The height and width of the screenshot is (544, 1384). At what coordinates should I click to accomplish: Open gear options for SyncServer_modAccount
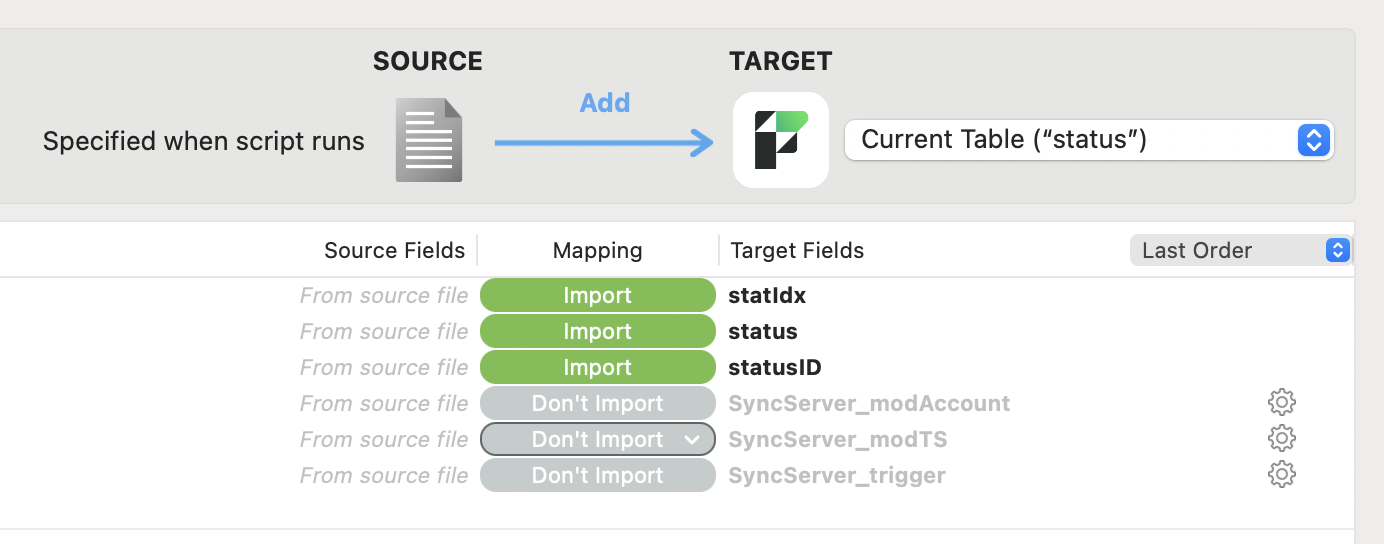(x=1282, y=403)
